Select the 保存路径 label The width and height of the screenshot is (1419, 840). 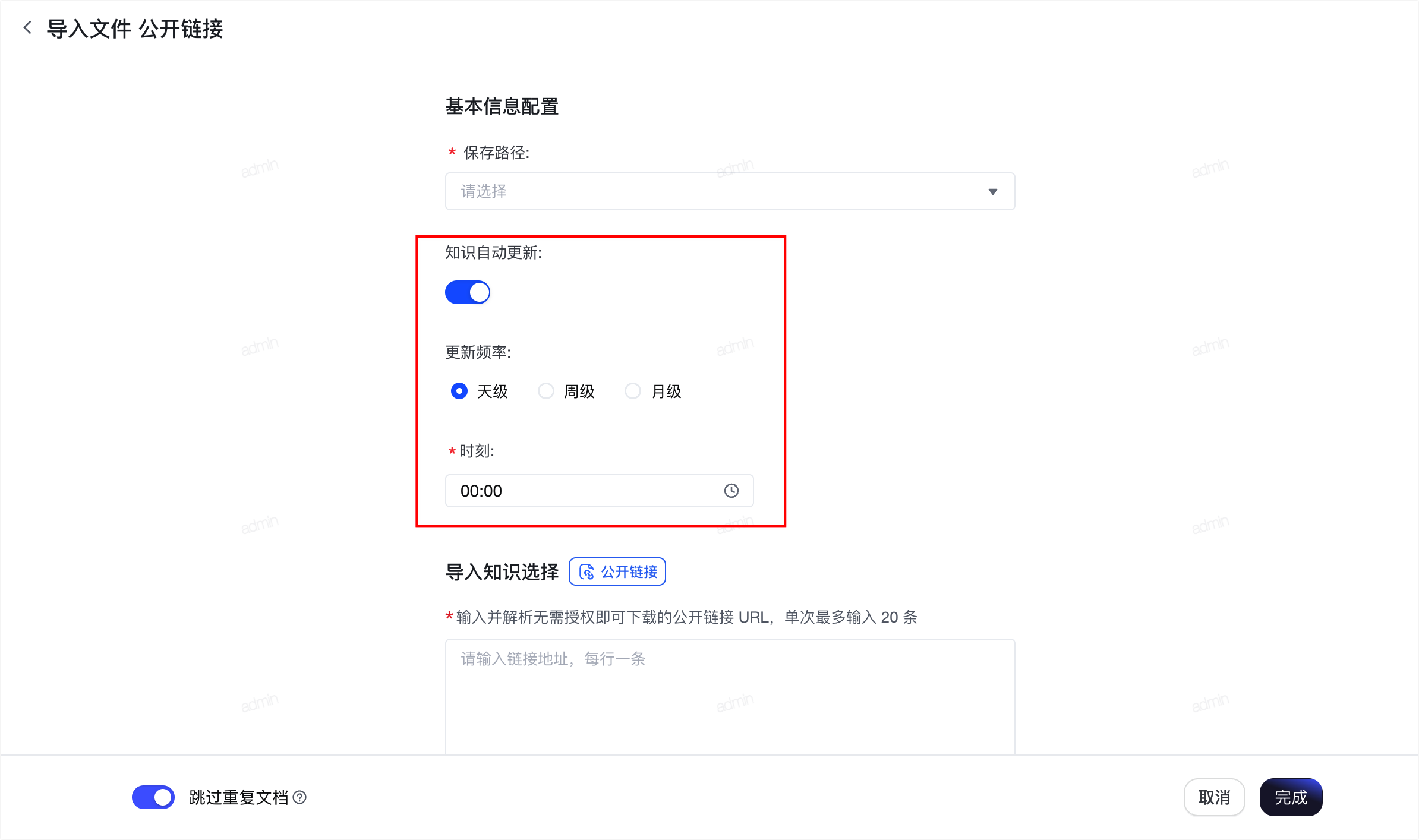click(x=496, y=153)
